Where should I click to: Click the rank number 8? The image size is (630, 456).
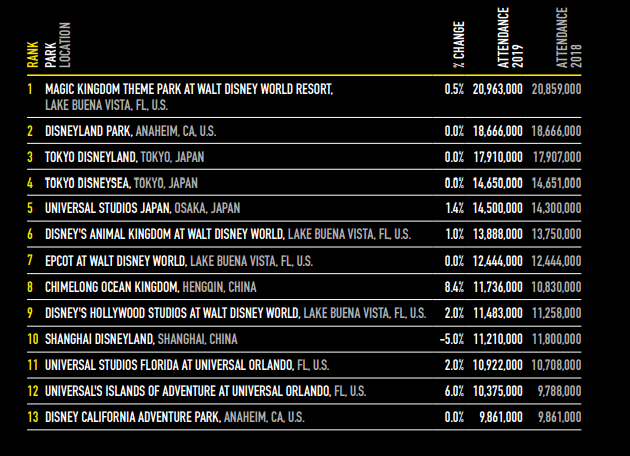pyautogui.click(x=30, y=287)
